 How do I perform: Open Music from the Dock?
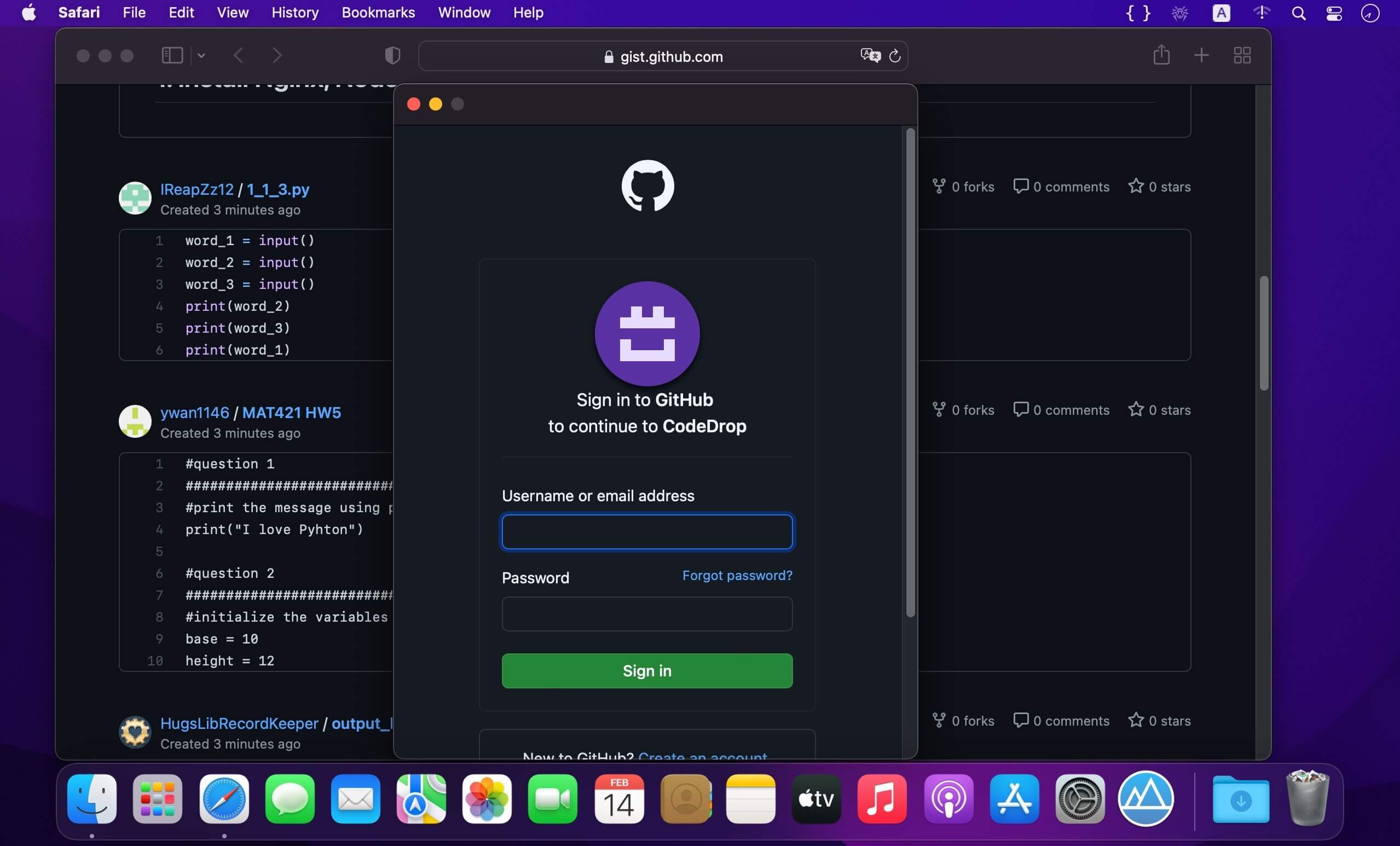pyautogui.click(x=882, y=798)
